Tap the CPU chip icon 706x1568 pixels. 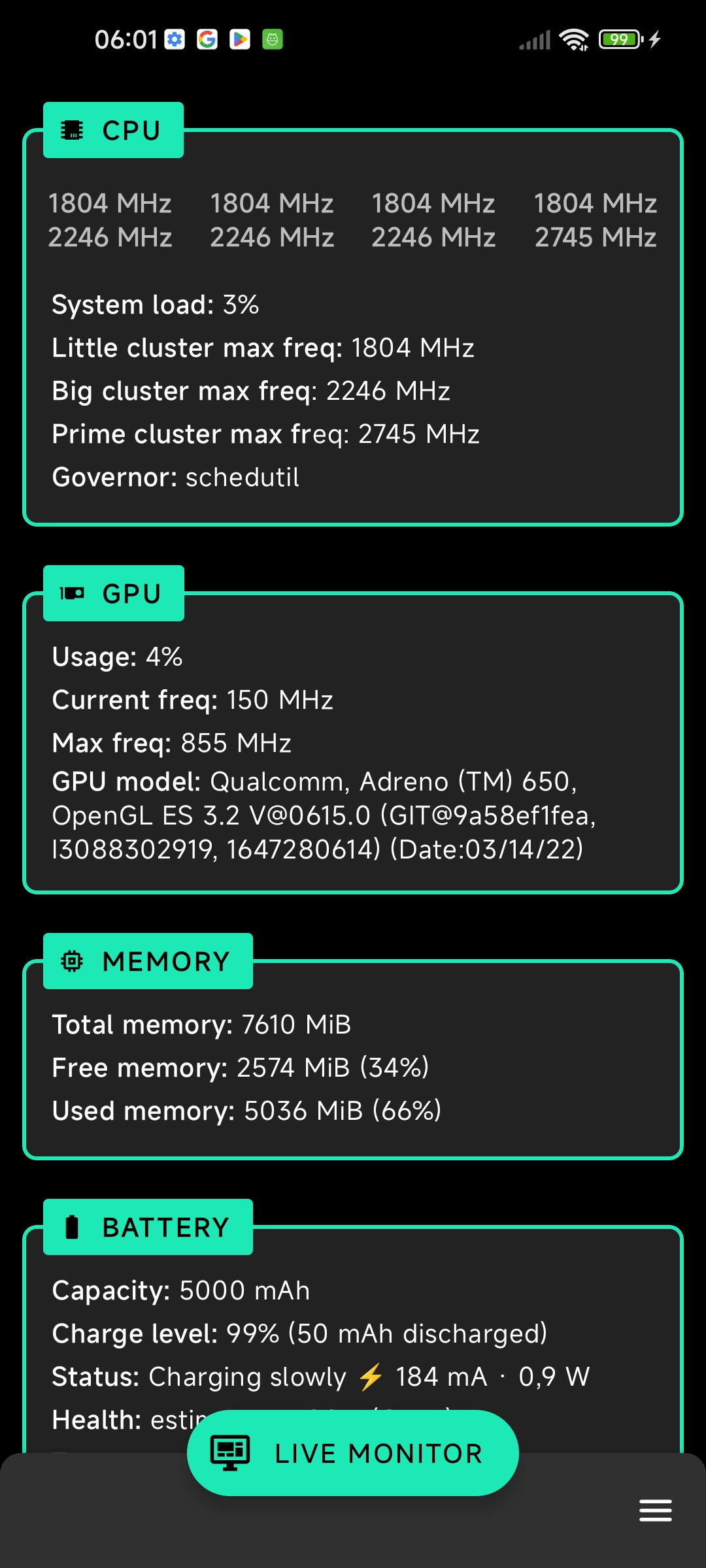(72, 130)
